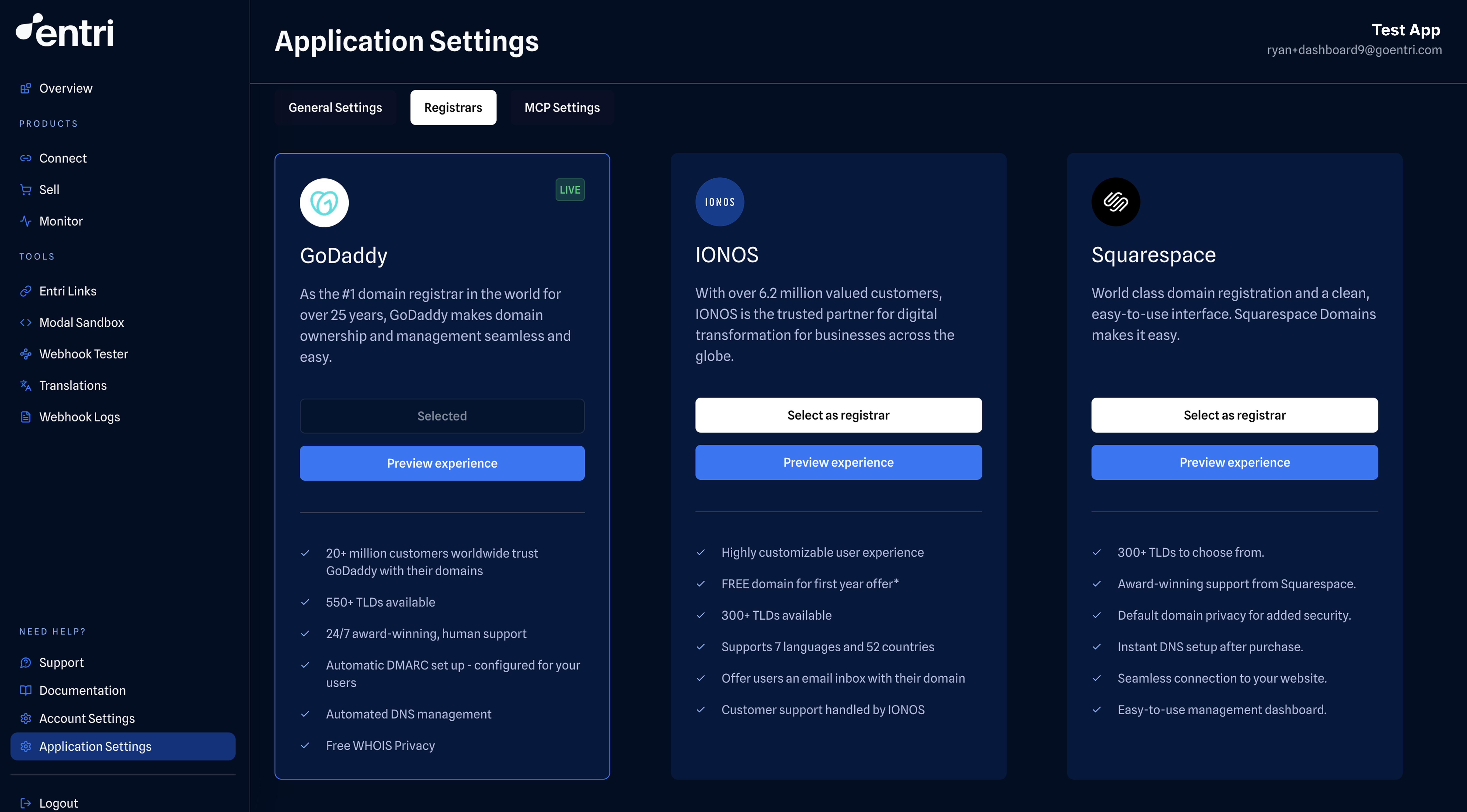
Task: Click the Monitor pulse icon
Action: tap(26, 221)
